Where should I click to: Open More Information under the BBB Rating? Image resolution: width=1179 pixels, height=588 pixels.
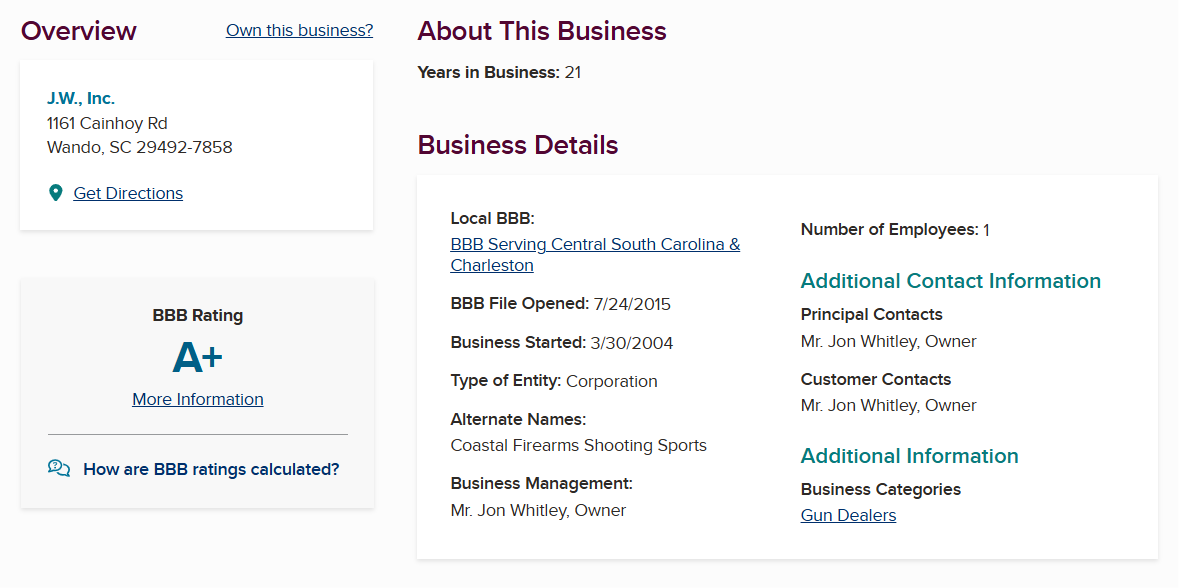(x=198, y=399)
